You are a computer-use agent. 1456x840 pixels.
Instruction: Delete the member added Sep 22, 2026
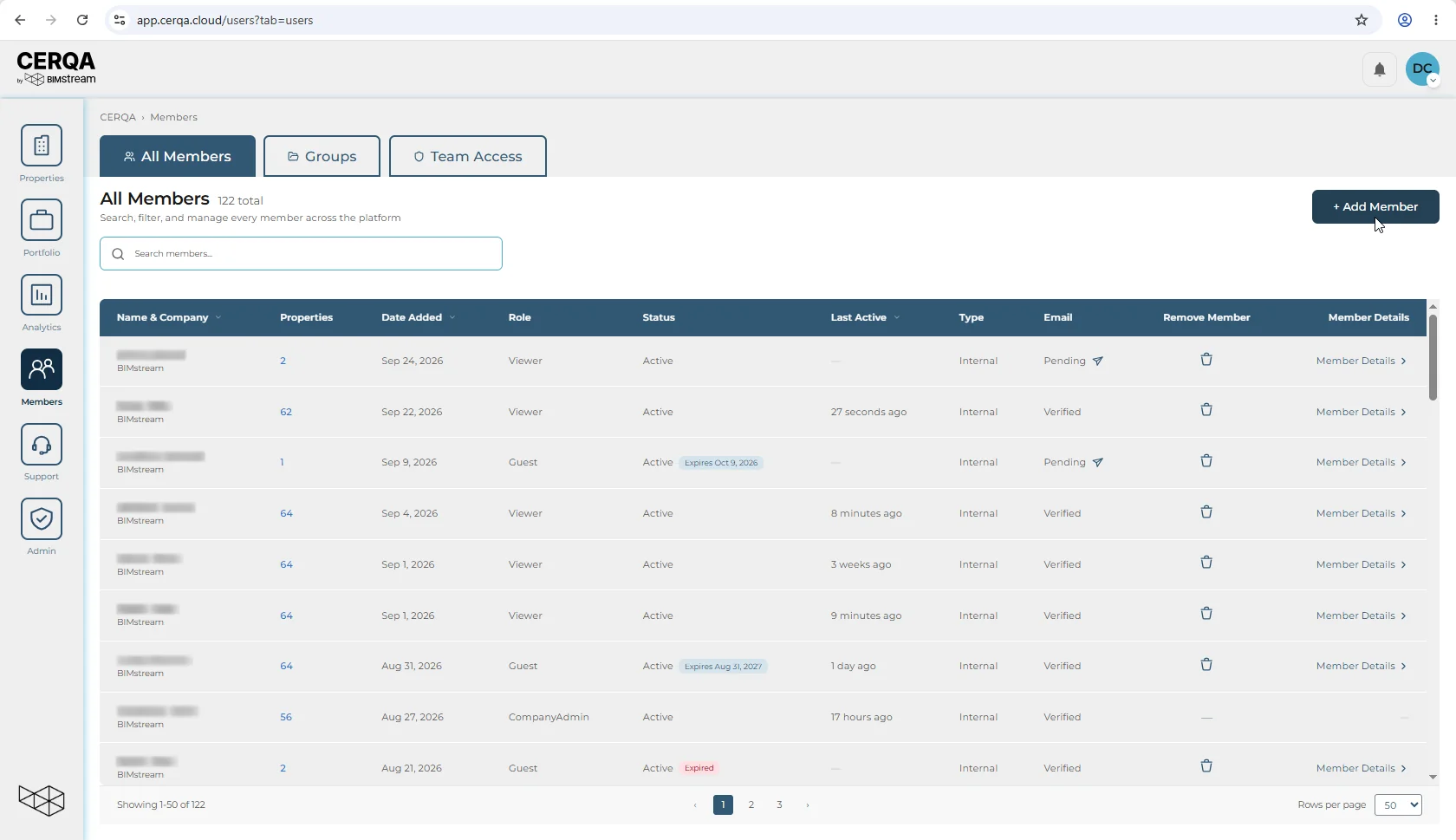pos(1206,410)
